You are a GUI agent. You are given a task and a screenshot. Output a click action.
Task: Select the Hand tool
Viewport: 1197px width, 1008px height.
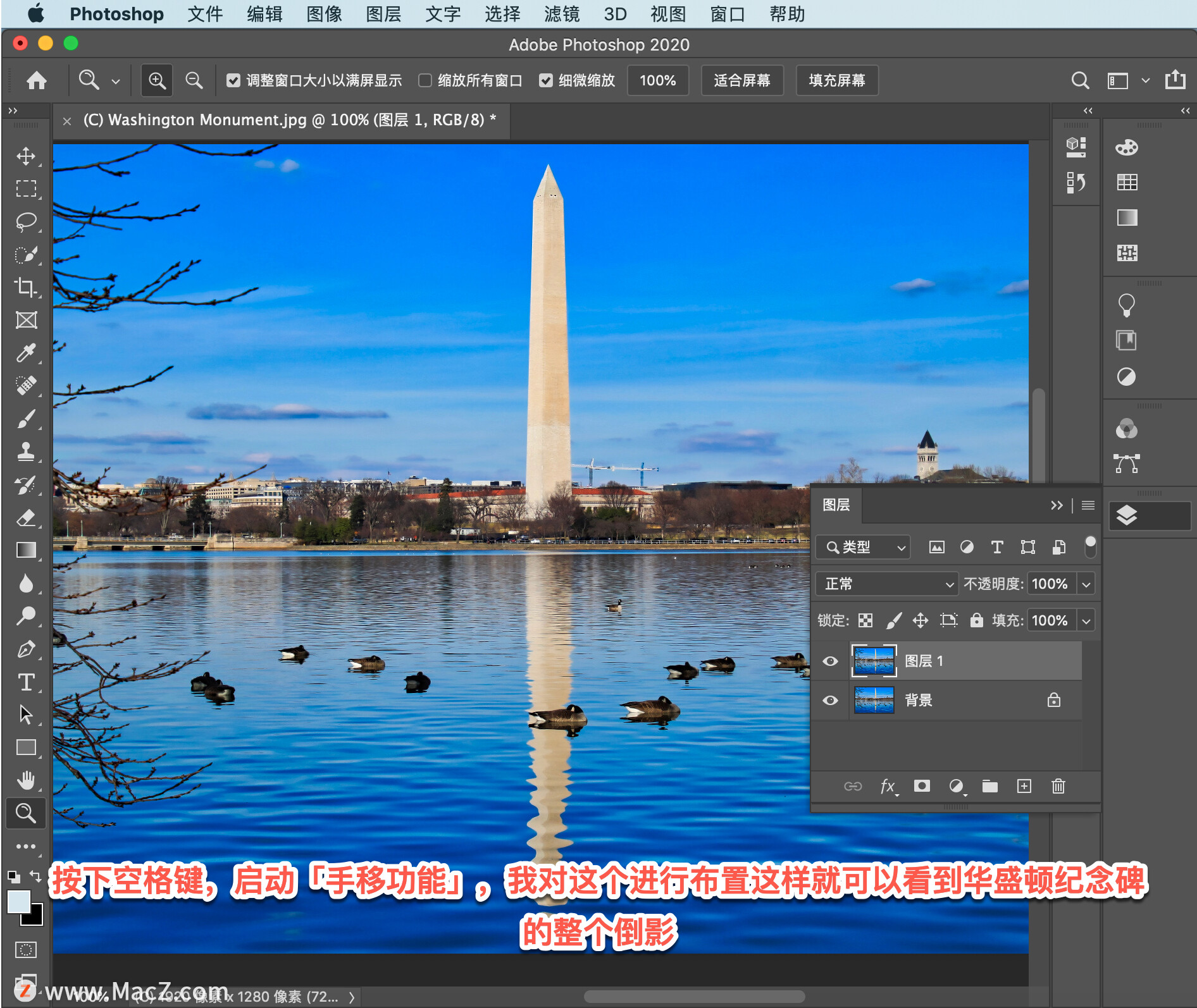(26, 780)
